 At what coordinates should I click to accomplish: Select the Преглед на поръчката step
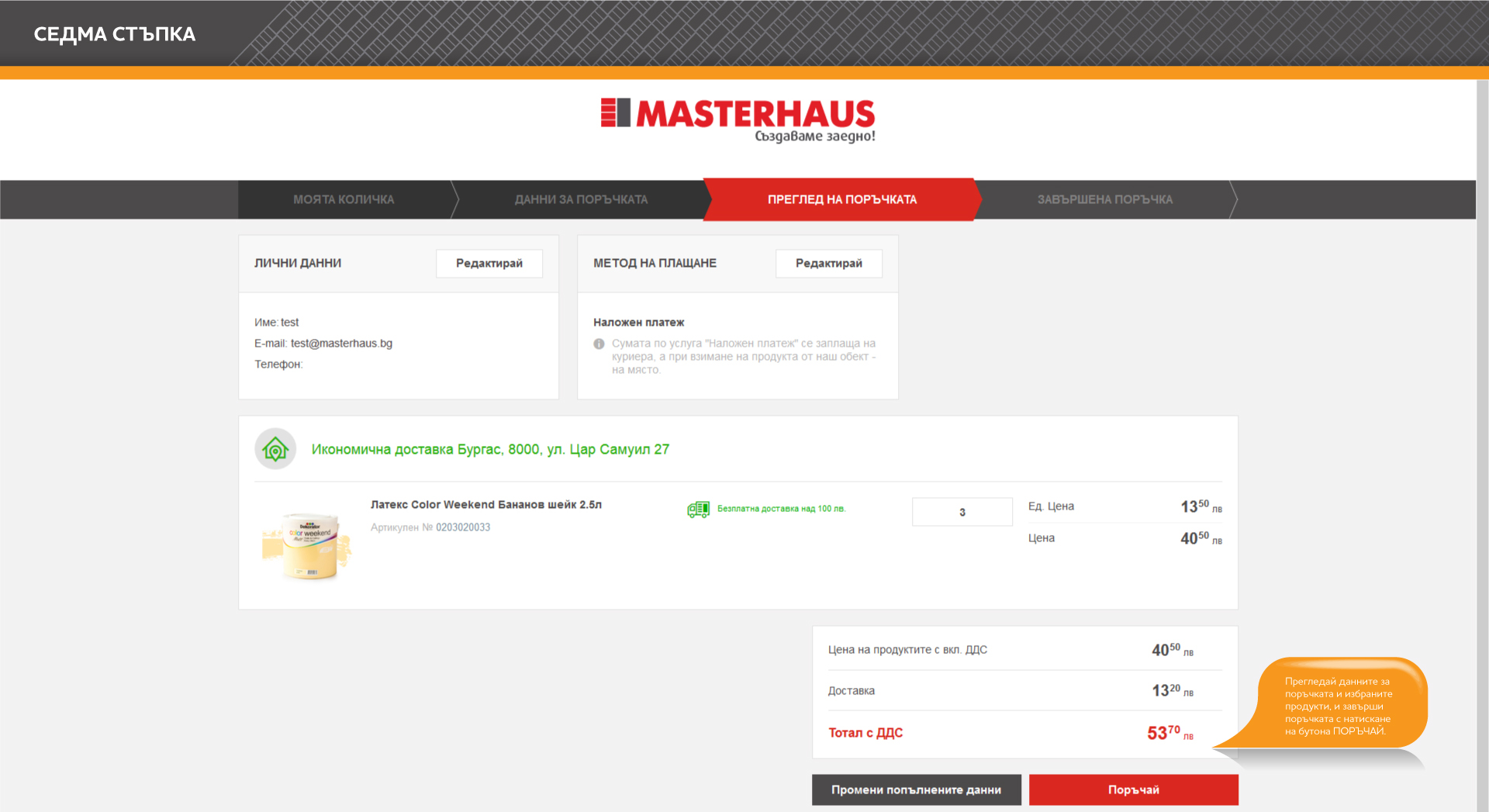[x=841, y=200]
